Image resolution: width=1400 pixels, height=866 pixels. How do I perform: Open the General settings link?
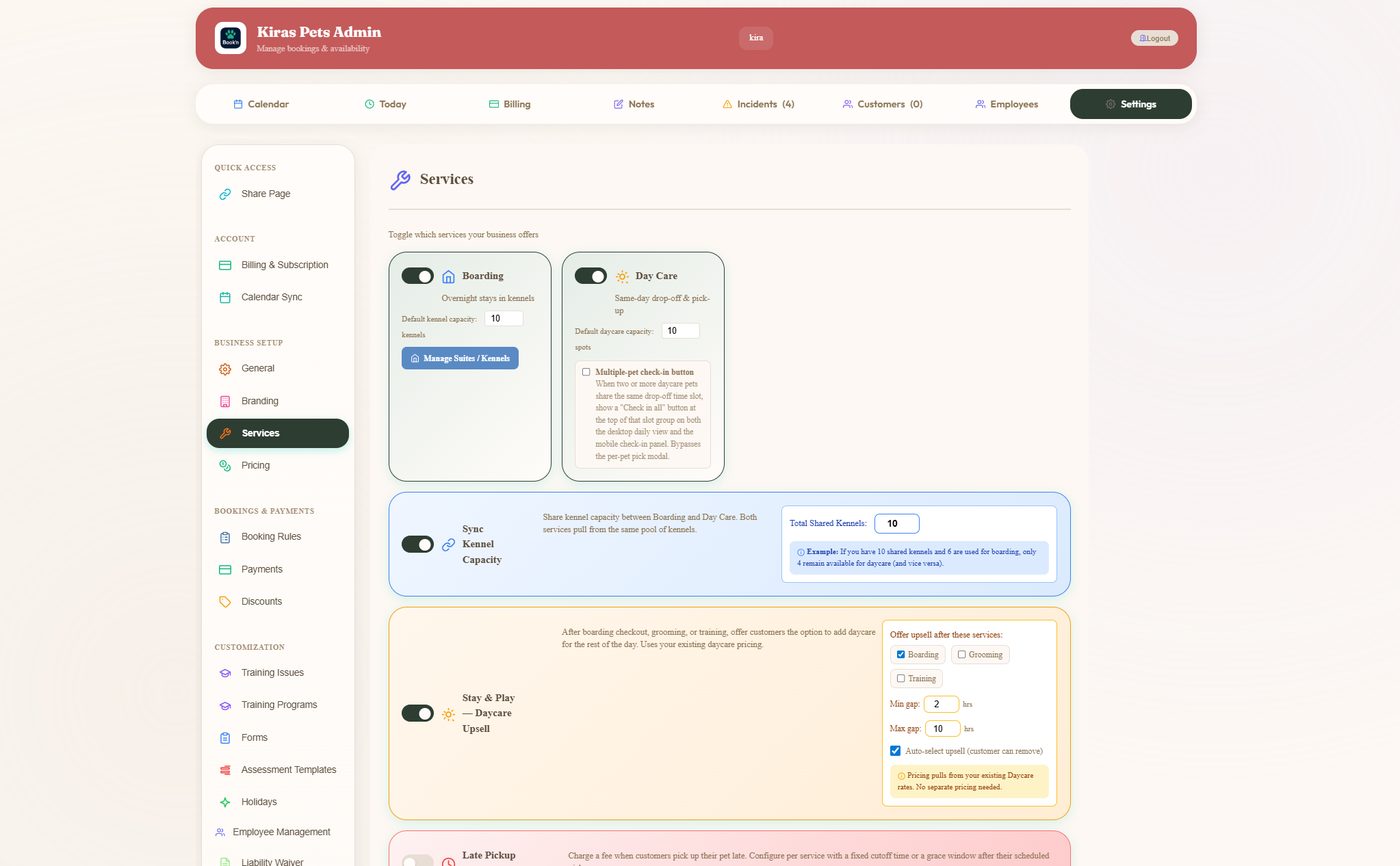(278, 369)
